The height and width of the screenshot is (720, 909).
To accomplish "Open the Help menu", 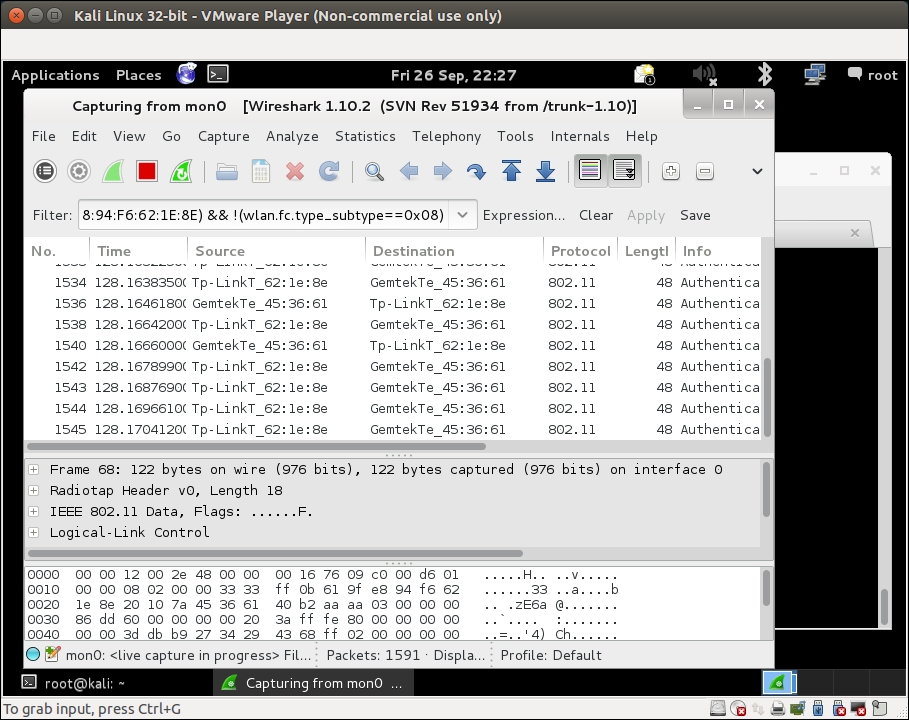I will (641, 136).
